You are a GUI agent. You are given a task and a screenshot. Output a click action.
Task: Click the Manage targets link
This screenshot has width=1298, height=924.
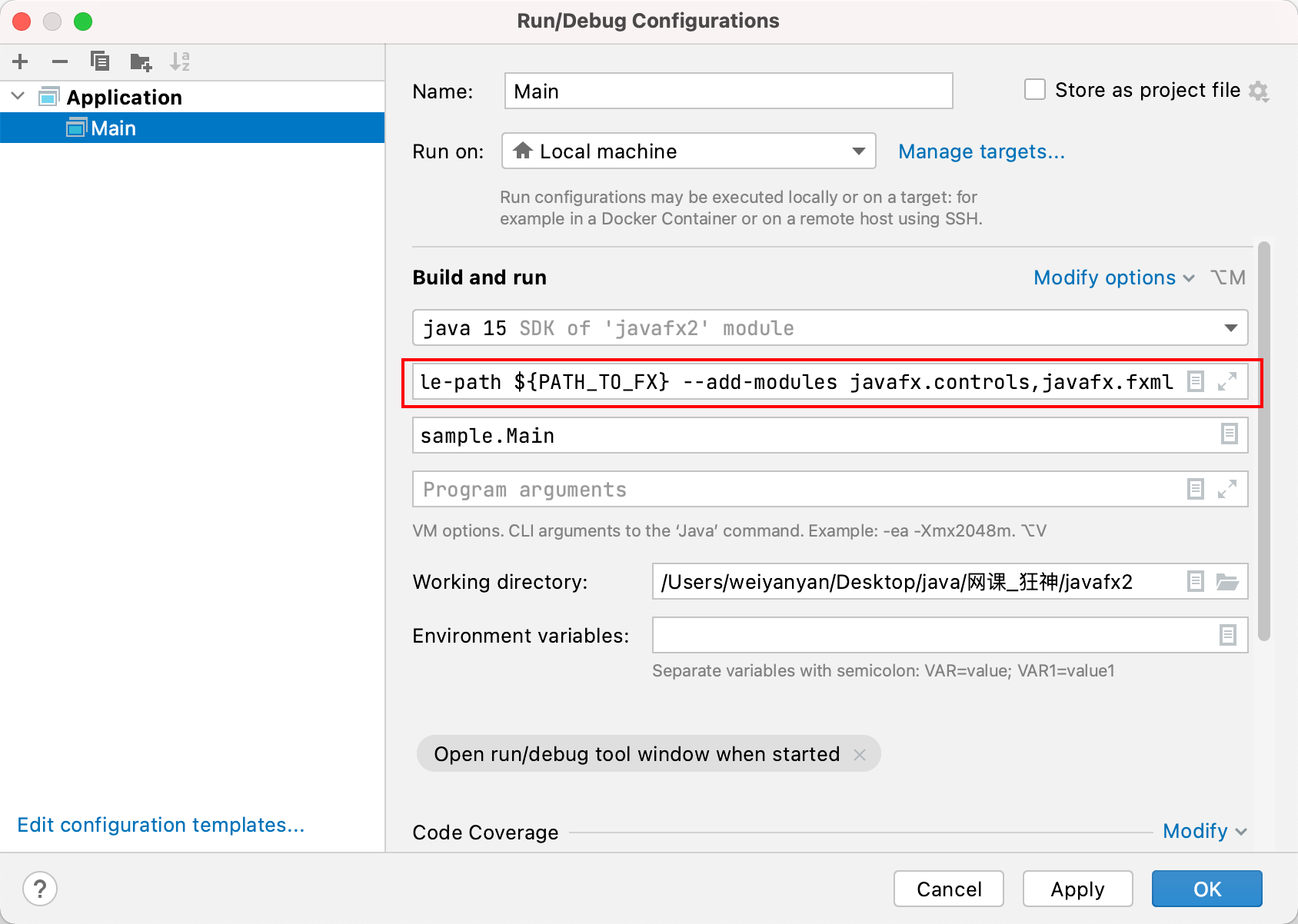pyautogui.click(x=981, y=151)
